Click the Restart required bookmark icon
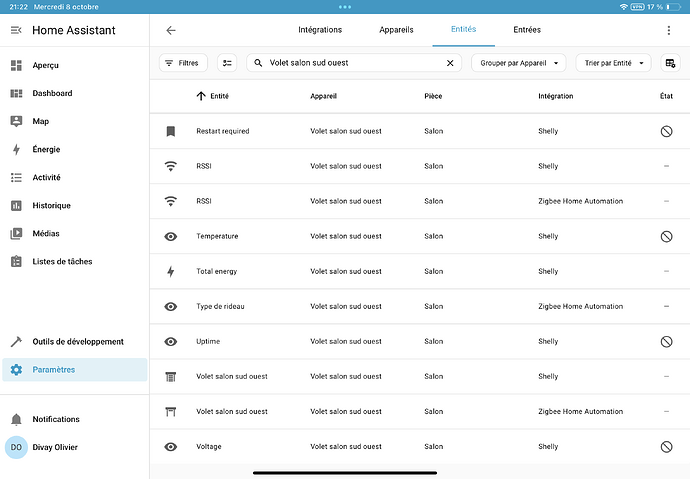 coord(171,131)
